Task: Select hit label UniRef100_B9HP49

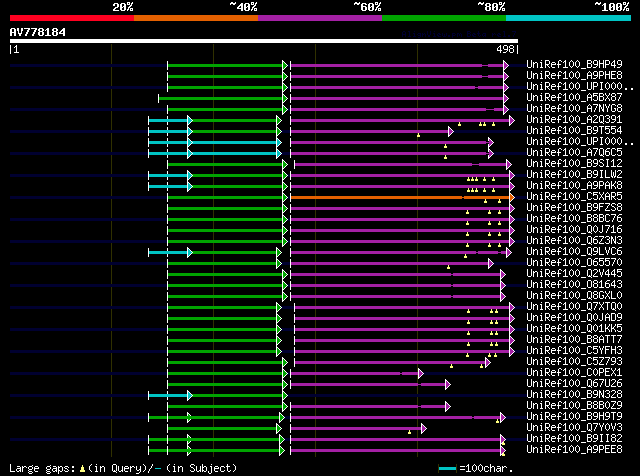Action: pos(574,64)
